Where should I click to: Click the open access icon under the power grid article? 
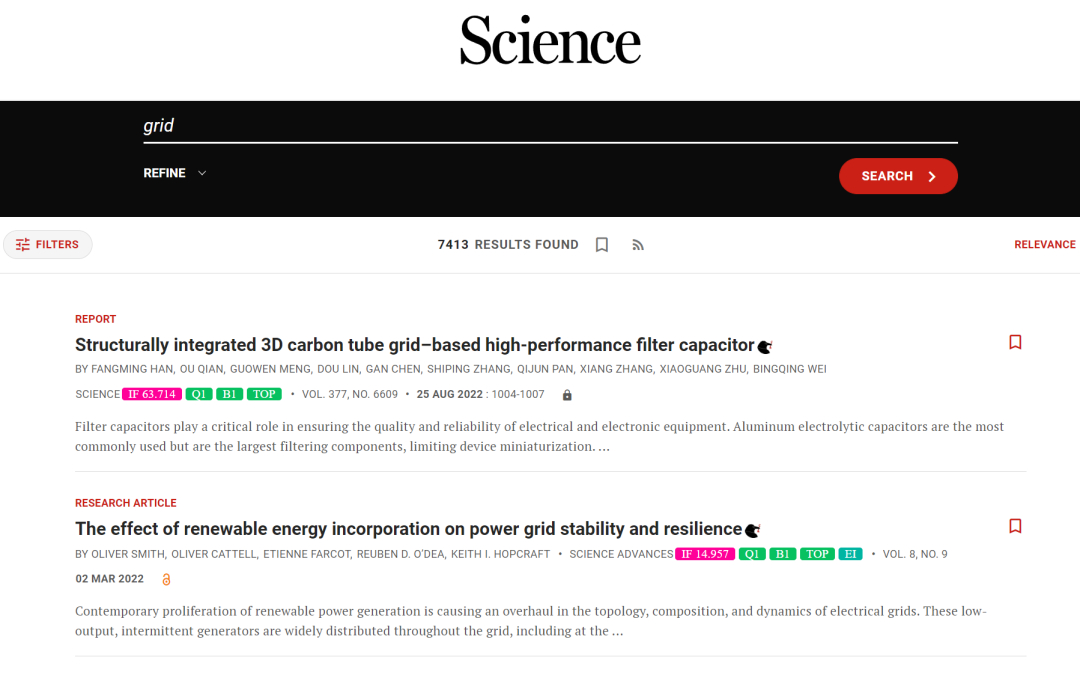coord(166,578)
